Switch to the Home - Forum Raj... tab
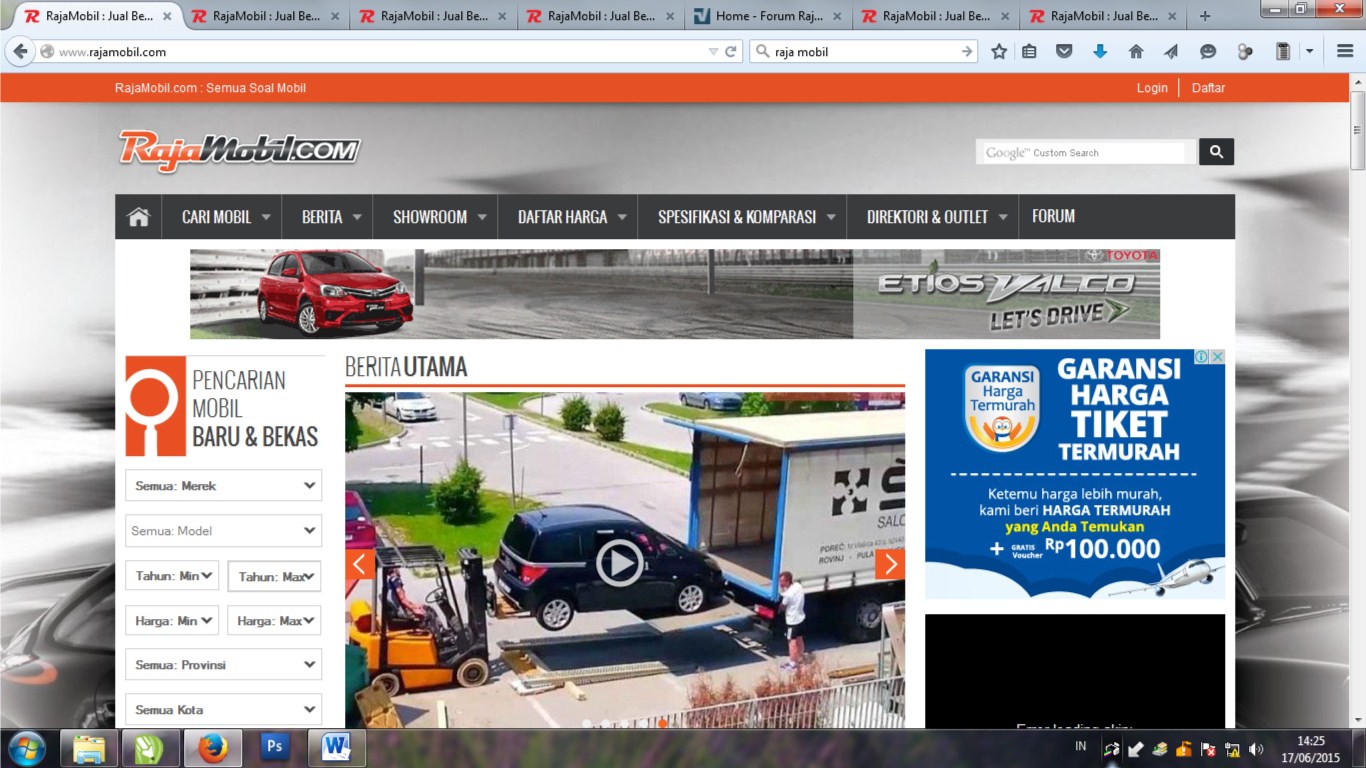 coord(768,16)
